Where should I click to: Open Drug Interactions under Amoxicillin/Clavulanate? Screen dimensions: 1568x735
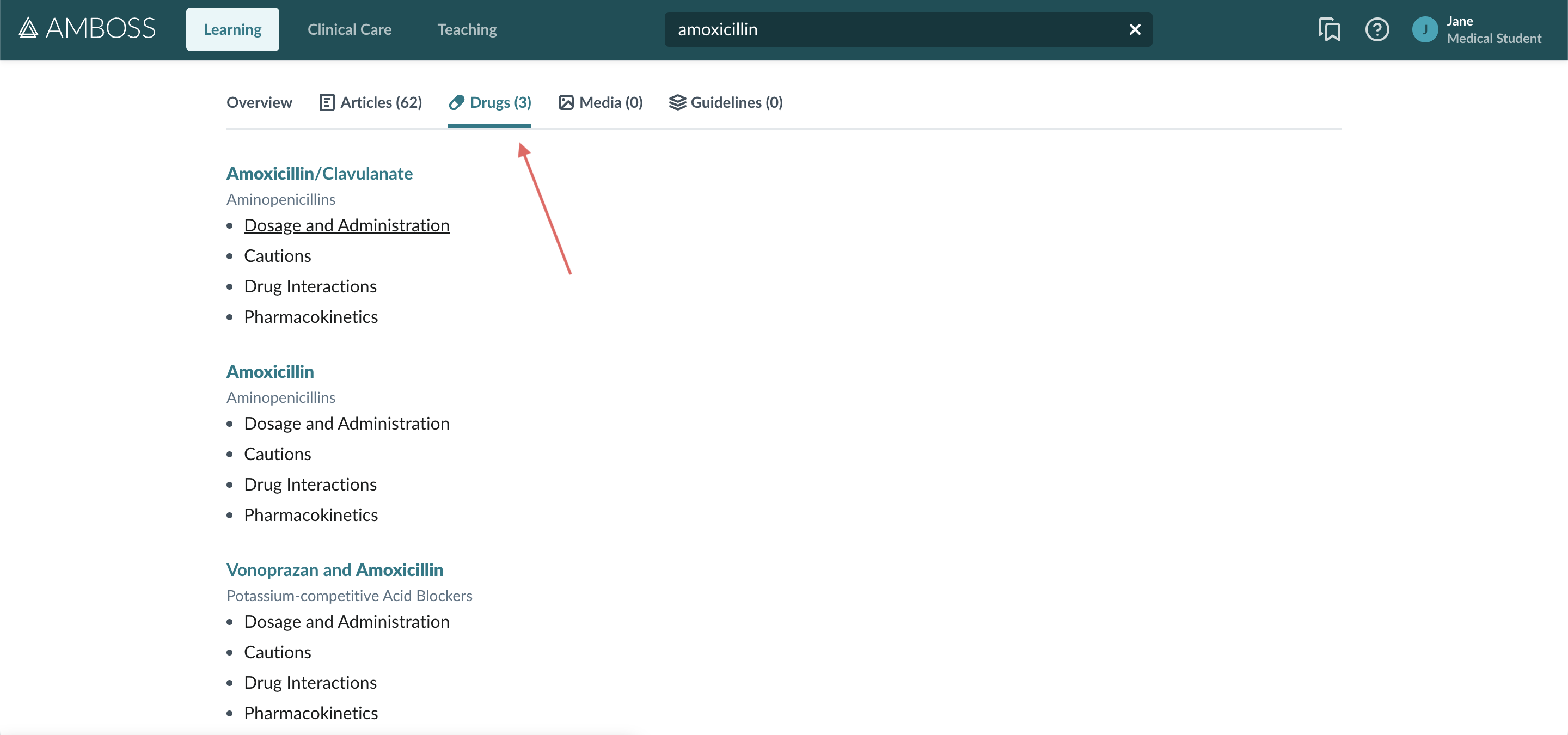click(310, 286)
